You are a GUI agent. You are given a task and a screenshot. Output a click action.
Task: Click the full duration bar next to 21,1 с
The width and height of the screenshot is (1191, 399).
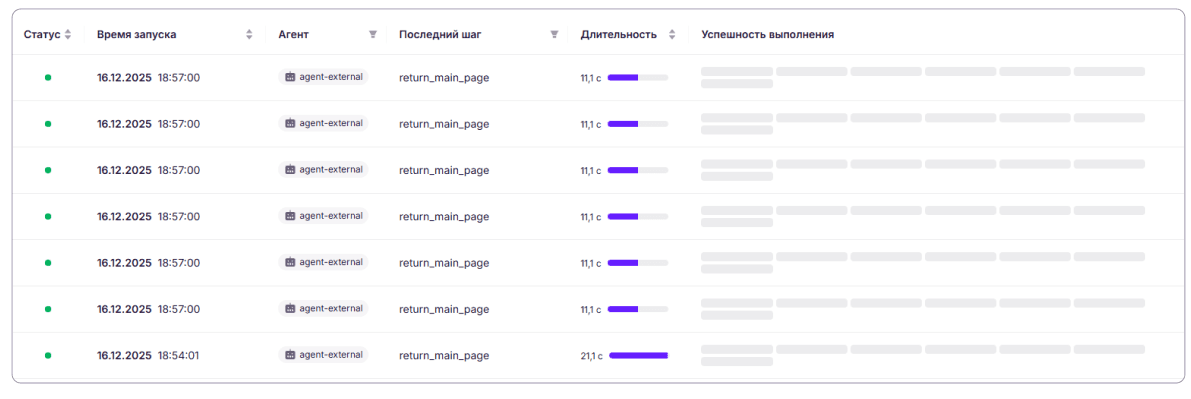coord(638,355)
